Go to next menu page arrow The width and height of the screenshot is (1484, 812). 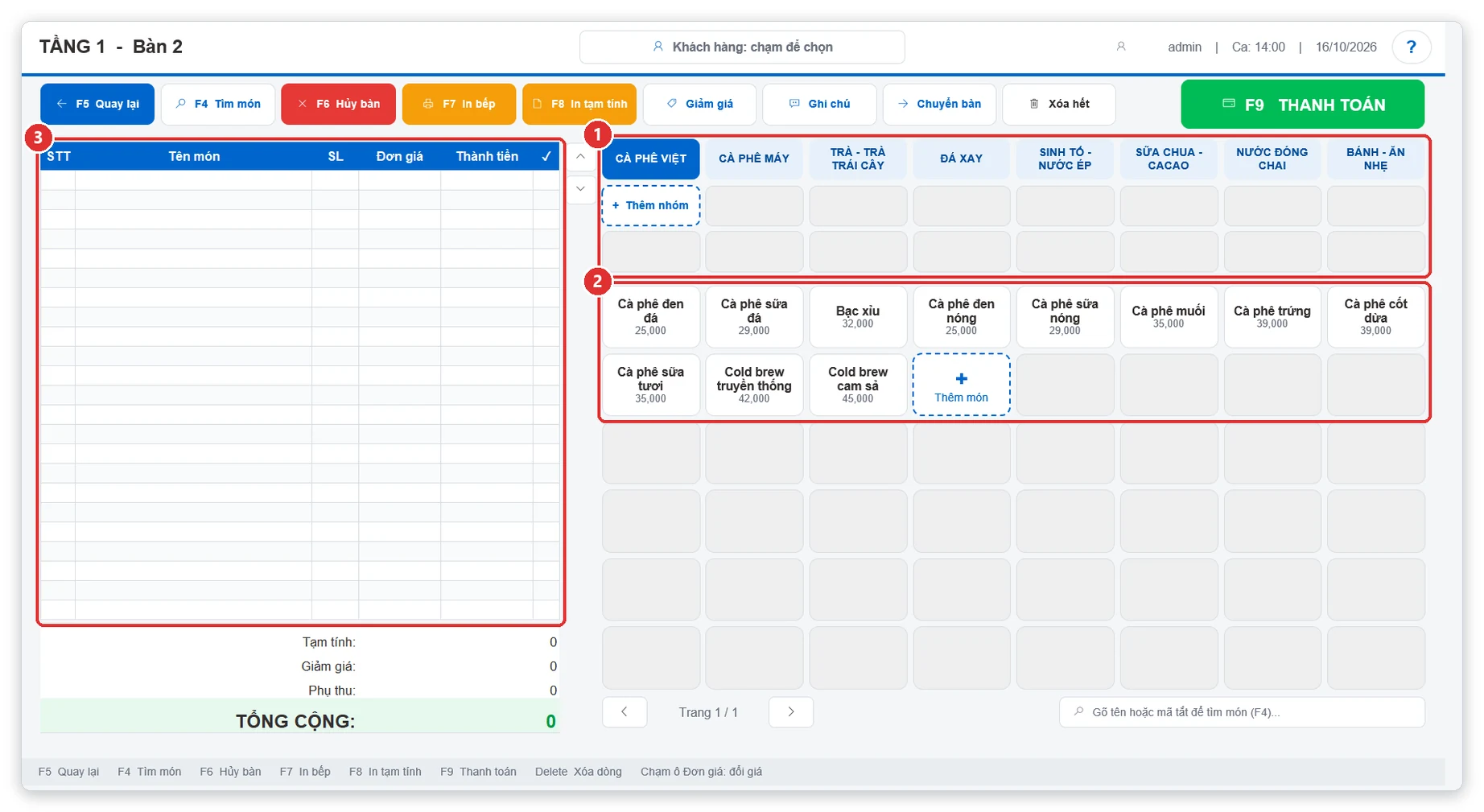[790, 711]
